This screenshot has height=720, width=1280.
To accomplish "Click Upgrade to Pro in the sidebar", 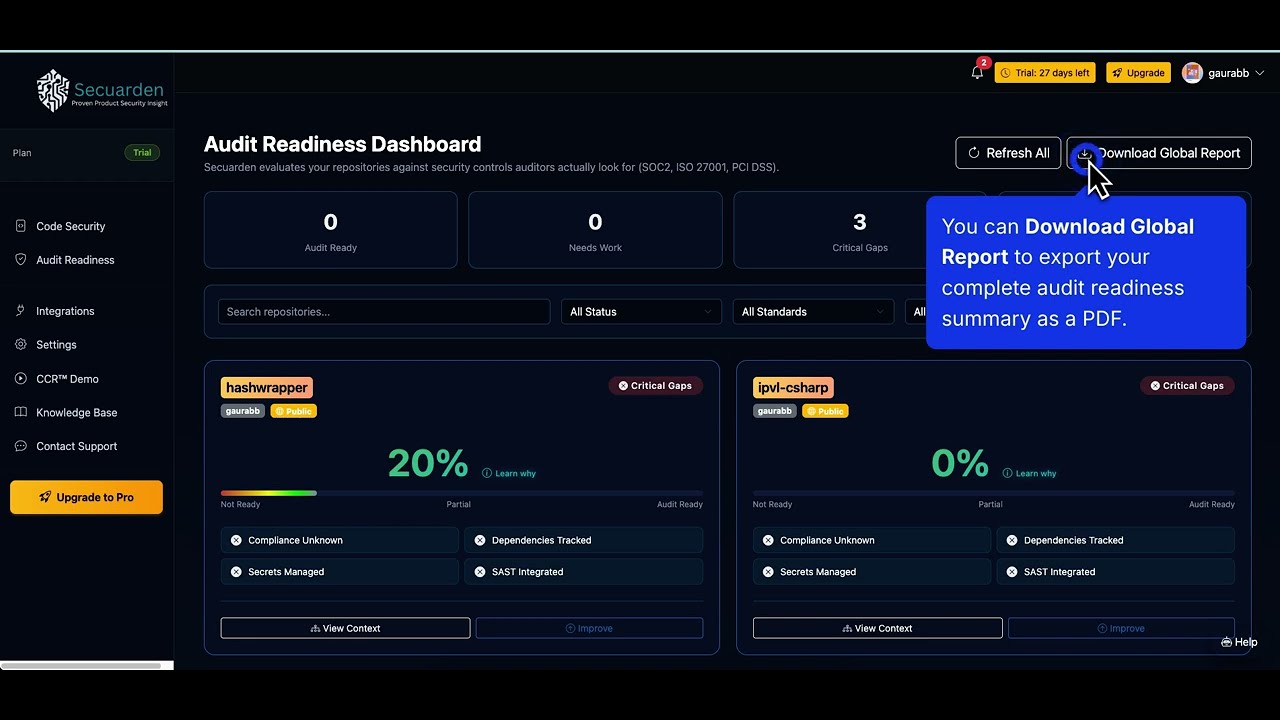I will [86, 497].
